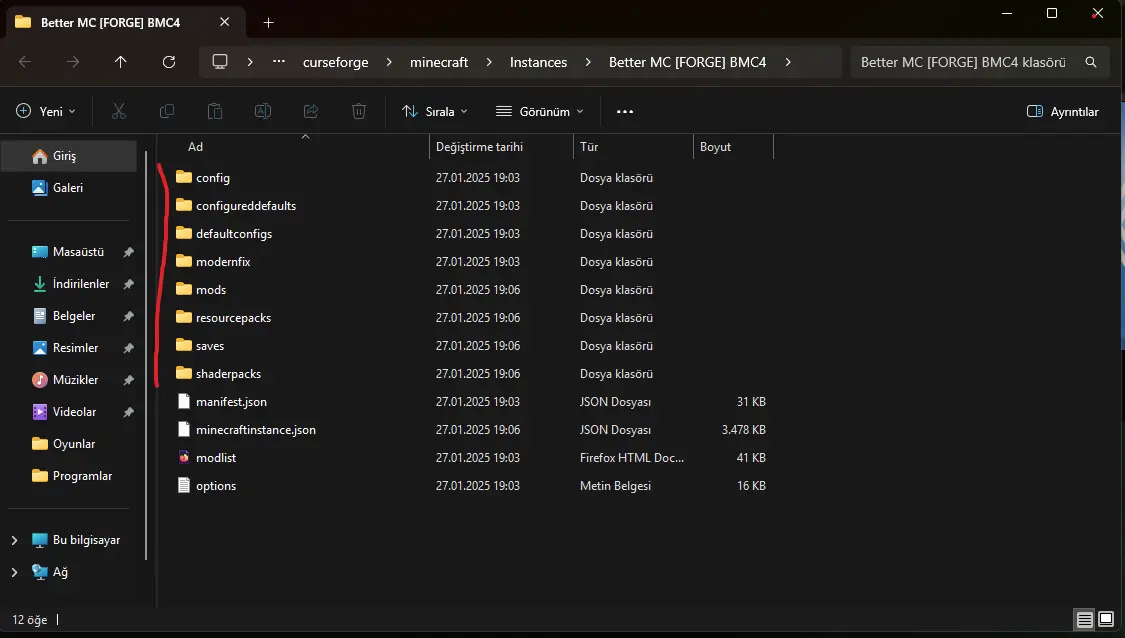Screen dimensions: 1125x638
Task: Expand the Ağ network tree node
Action: pos(14,572)
